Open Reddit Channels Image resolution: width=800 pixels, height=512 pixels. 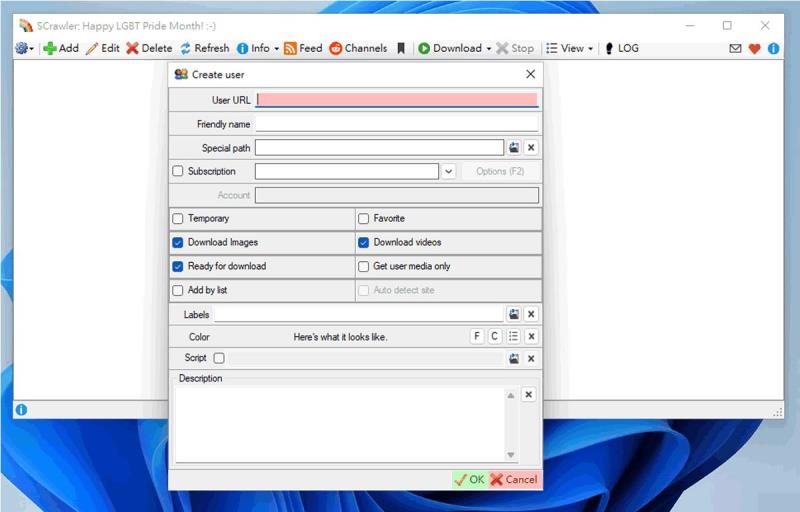pyautogui.click(x=358, y=48)
